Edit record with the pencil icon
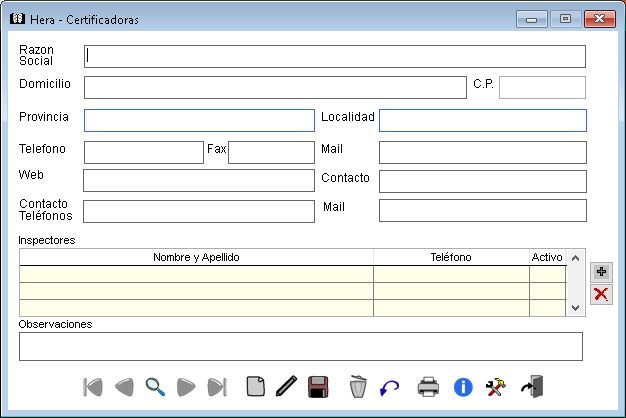This screenshot has width=626, height=418. pos(287,387)
